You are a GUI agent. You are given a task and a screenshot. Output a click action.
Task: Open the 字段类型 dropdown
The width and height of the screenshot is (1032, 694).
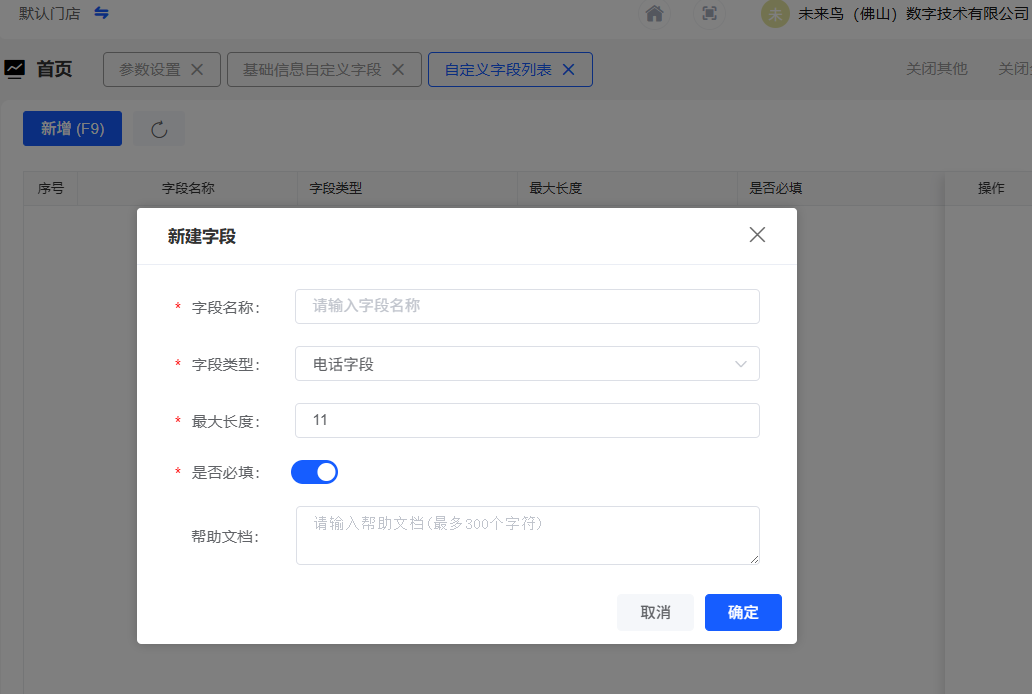[x=527, y=364]
